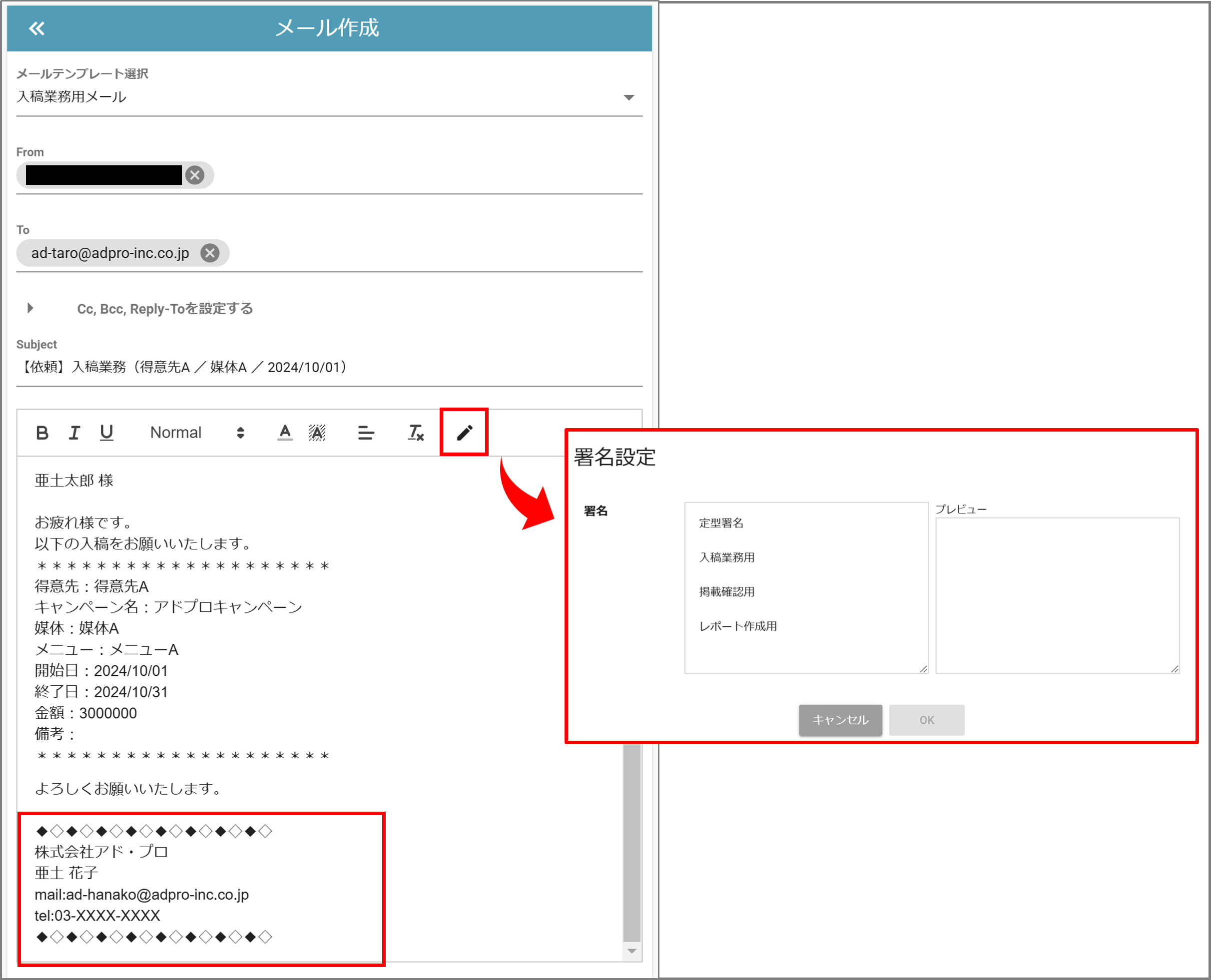Click the キャンペーン名 line in body
The image size is (1211, 980).
click(169, 607)
